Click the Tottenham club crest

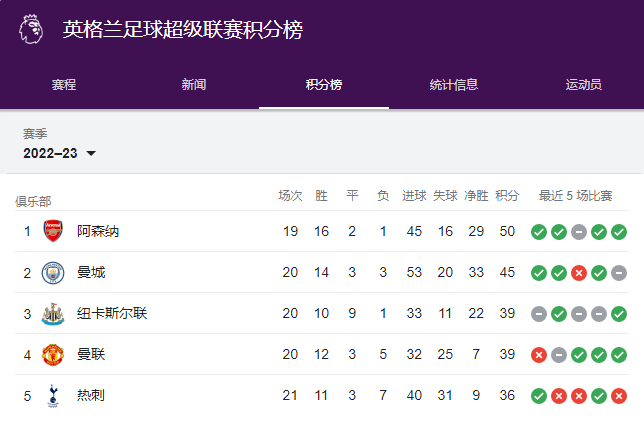coord(52,396)
